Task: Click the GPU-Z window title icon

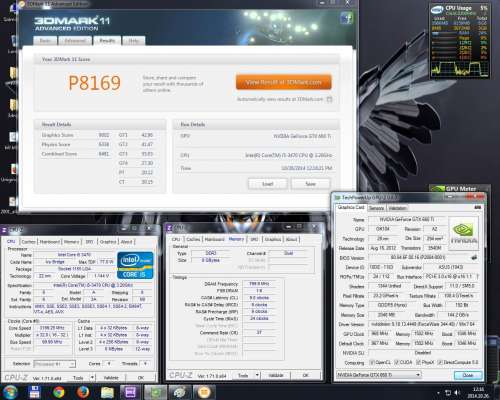Action: pos(337,197)
